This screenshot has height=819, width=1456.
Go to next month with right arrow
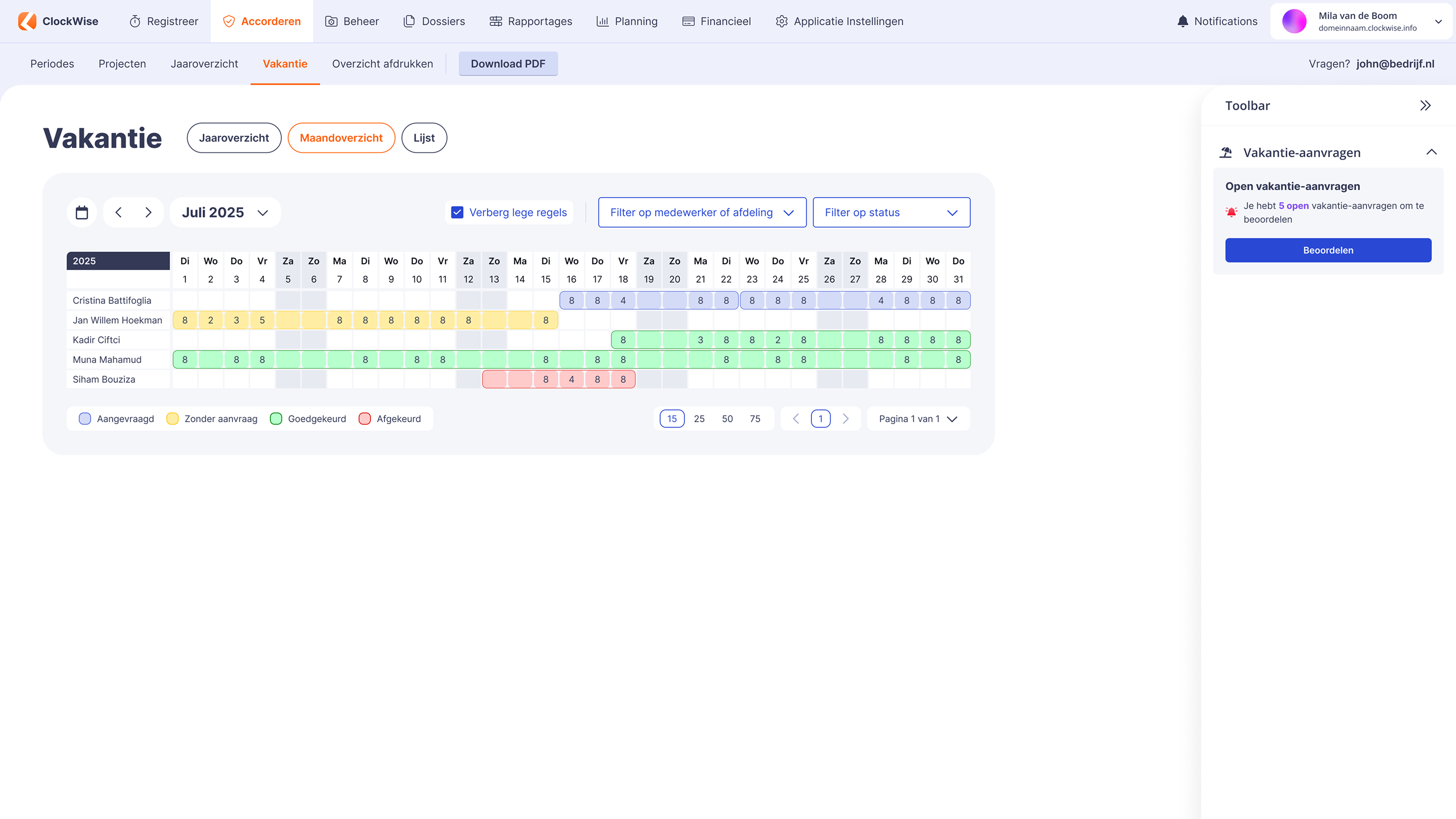pos(148,212)
